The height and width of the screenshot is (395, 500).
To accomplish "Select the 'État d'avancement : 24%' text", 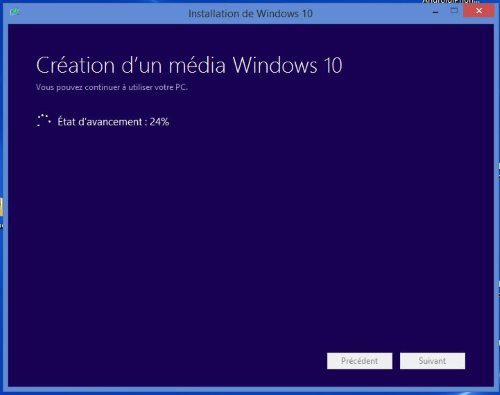I will coord(113,122).
